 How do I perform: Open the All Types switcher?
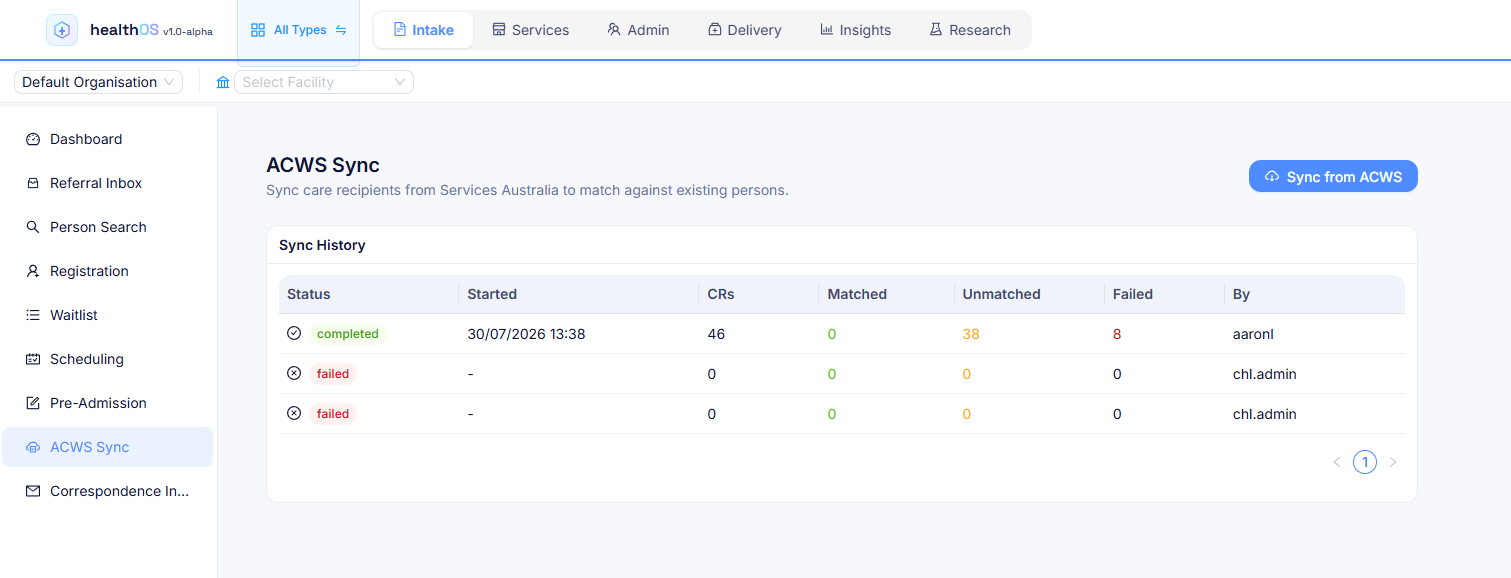(299, 30)
